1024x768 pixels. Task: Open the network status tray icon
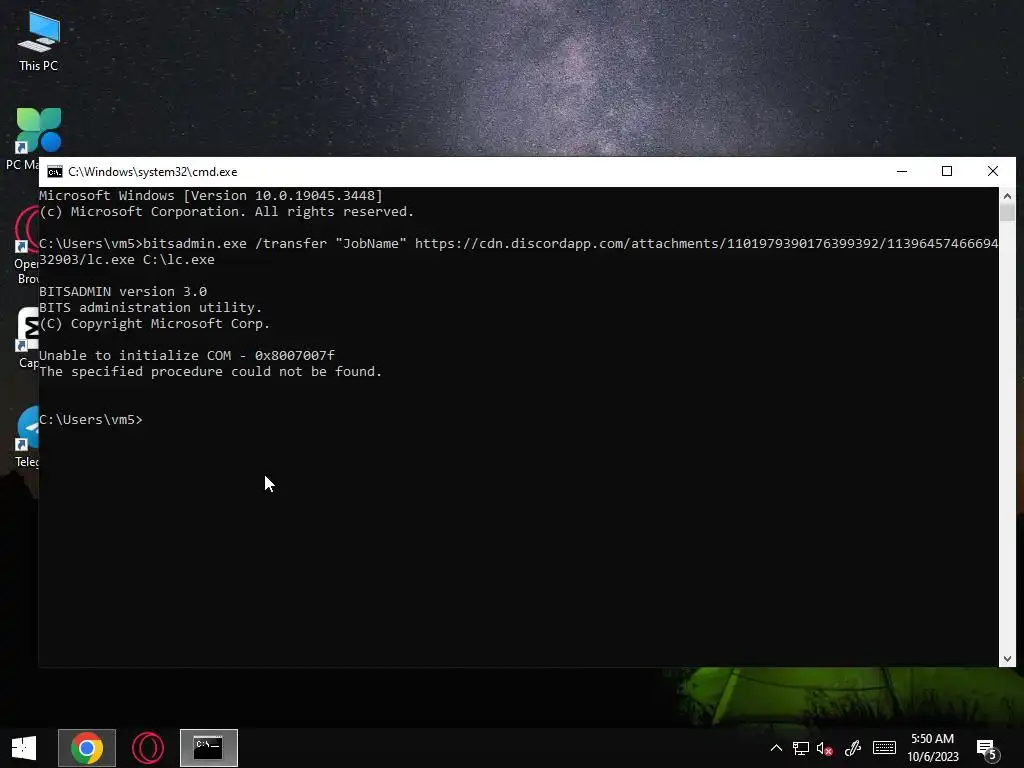pos(801,748)
